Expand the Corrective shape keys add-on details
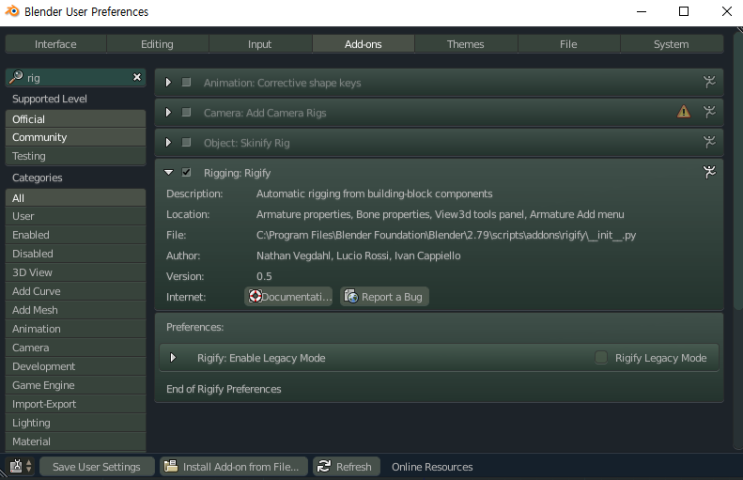The height and width of the screenshot is (480, 743). [168, 82]
